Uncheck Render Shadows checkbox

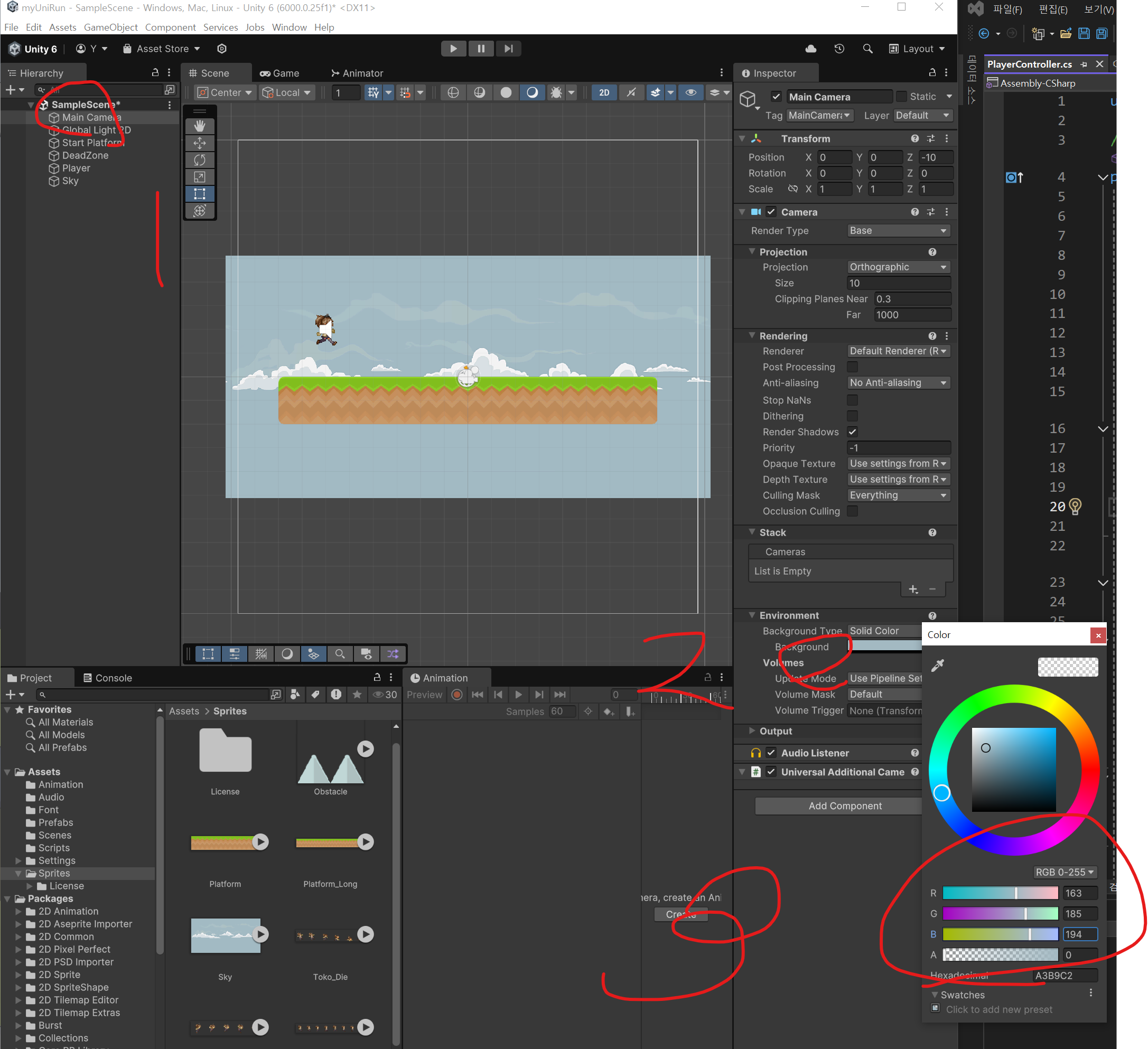(852, 432)
